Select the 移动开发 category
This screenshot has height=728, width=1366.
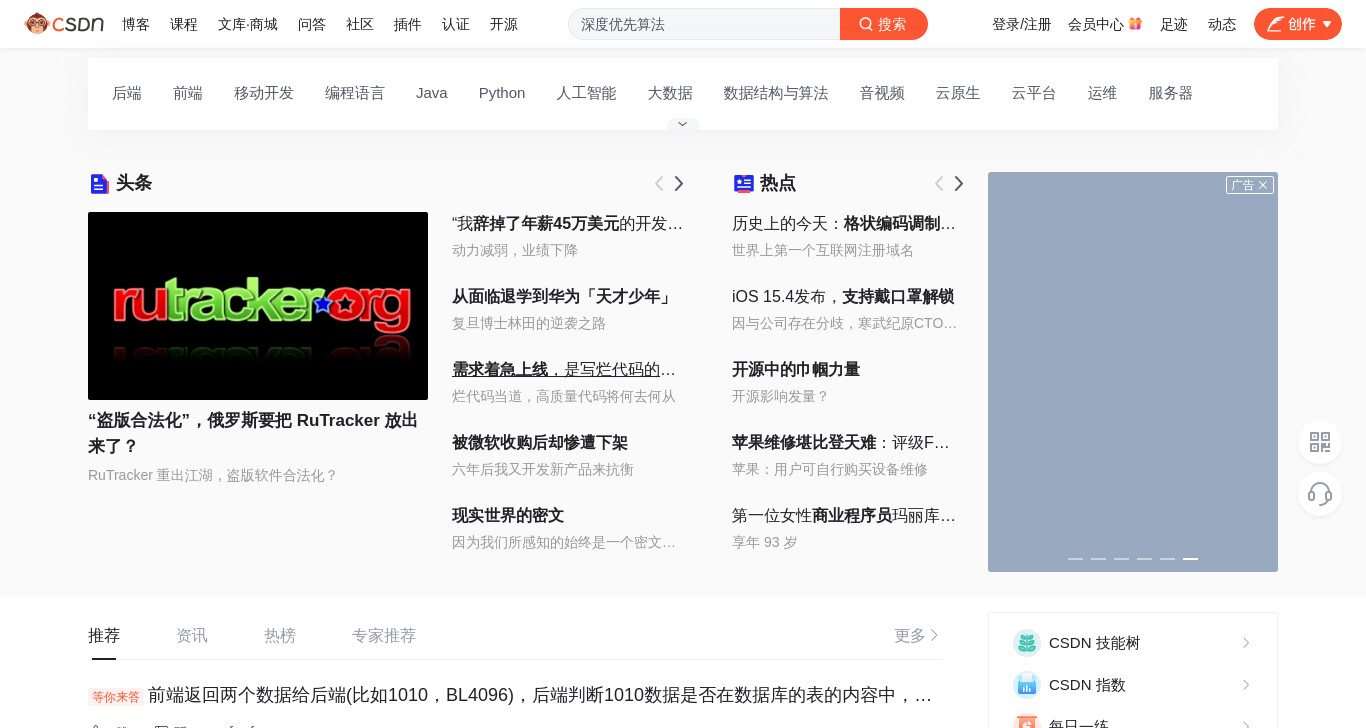[x=264, y=93]
